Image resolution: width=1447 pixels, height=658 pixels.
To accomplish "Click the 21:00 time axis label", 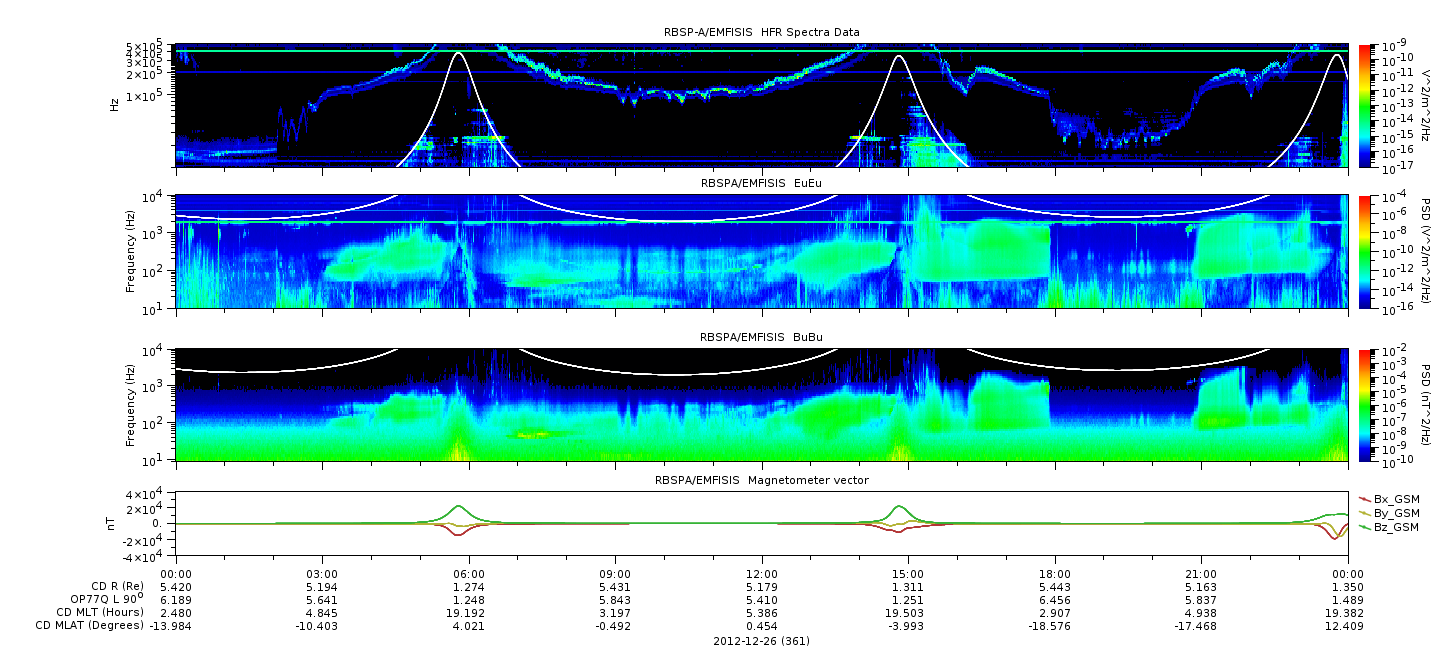I will pyautogui.click(x=1201, y=573).
